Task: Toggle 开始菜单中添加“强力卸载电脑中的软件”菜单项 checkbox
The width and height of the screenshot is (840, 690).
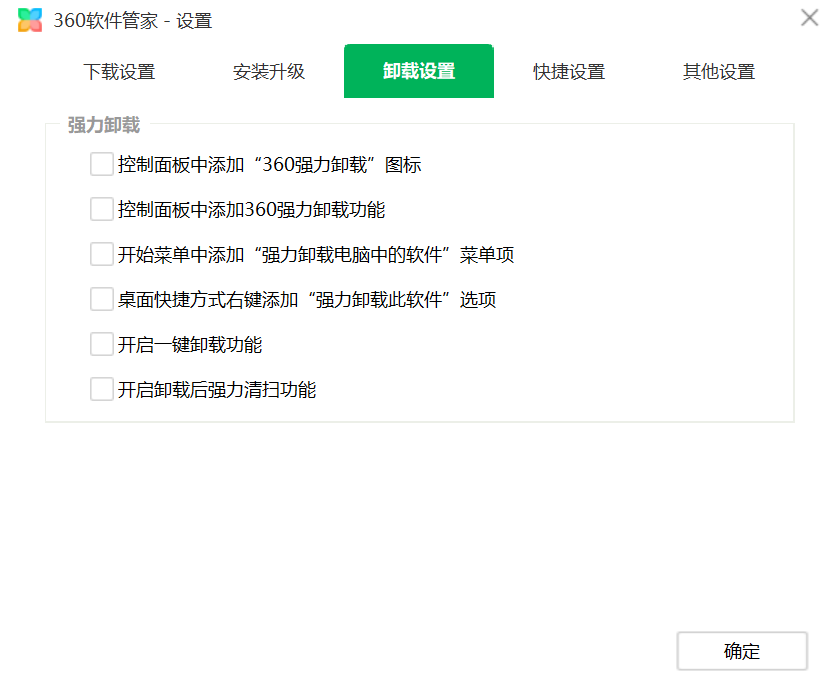Action: click(101, 254)
